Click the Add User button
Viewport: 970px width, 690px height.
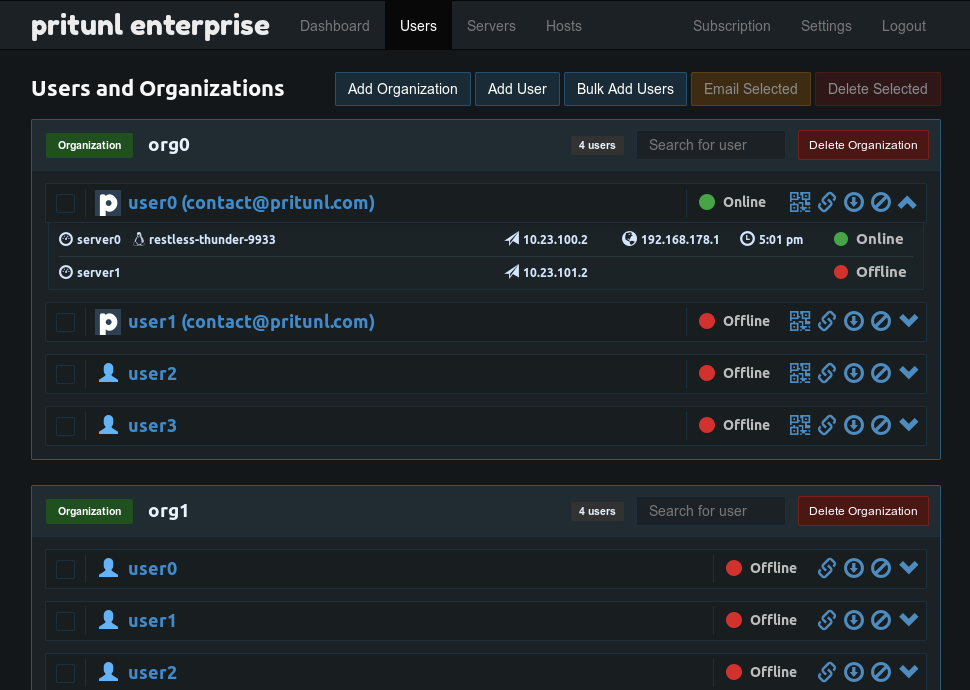click(x=517, y=89)
